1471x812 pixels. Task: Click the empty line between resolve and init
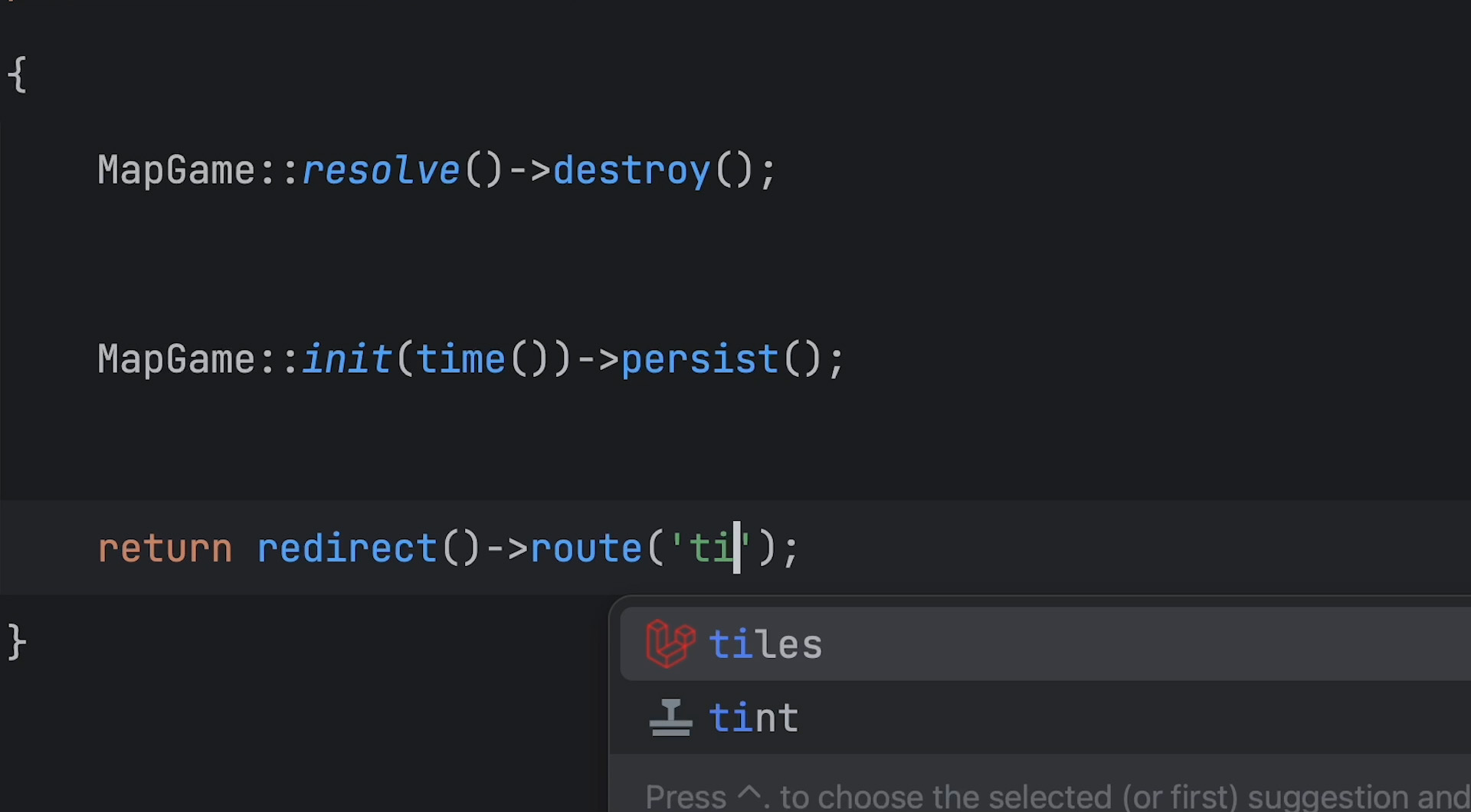[735, 264]
